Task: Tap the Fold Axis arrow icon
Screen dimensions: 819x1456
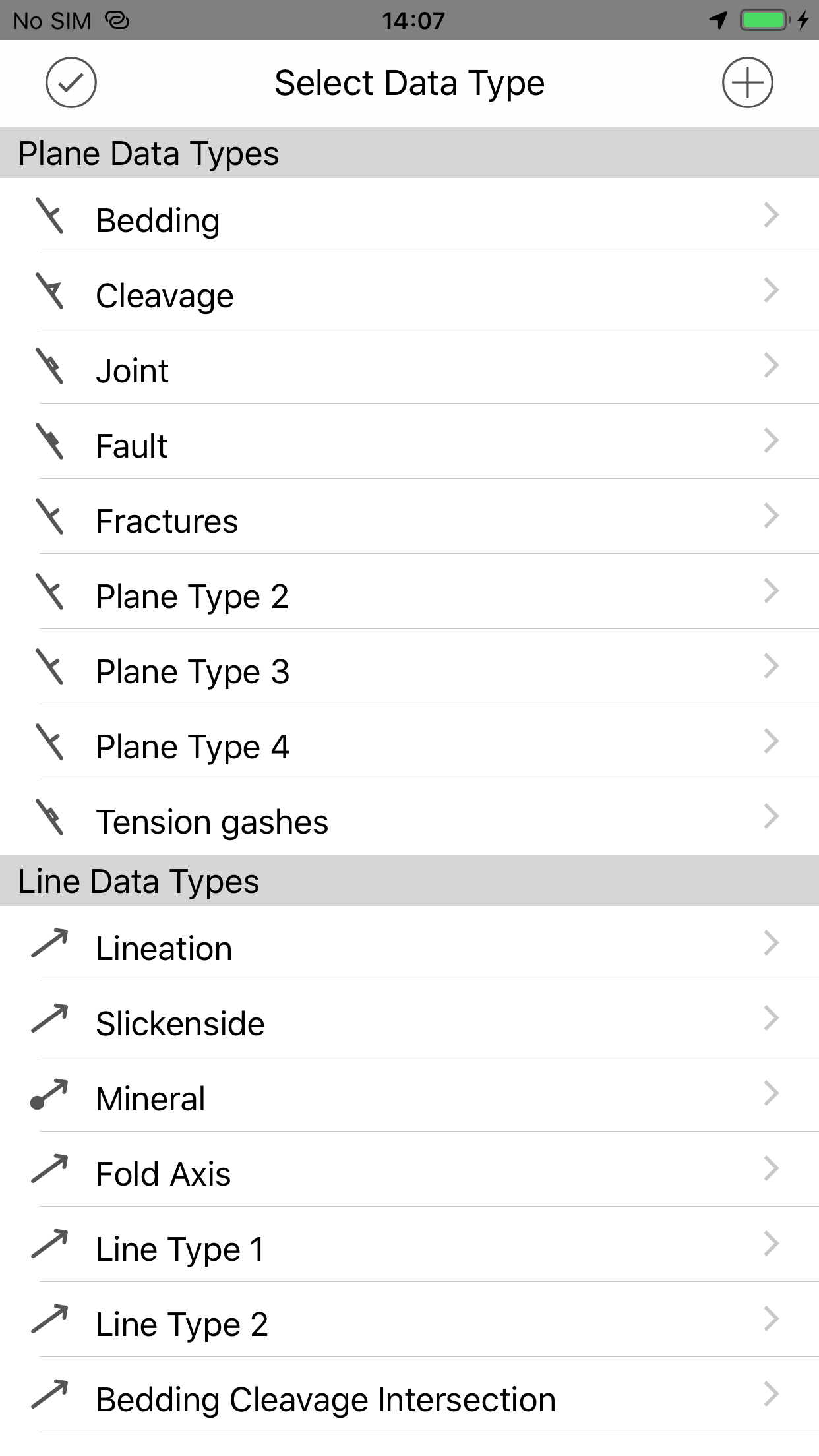Action: tap(49, 1170)
